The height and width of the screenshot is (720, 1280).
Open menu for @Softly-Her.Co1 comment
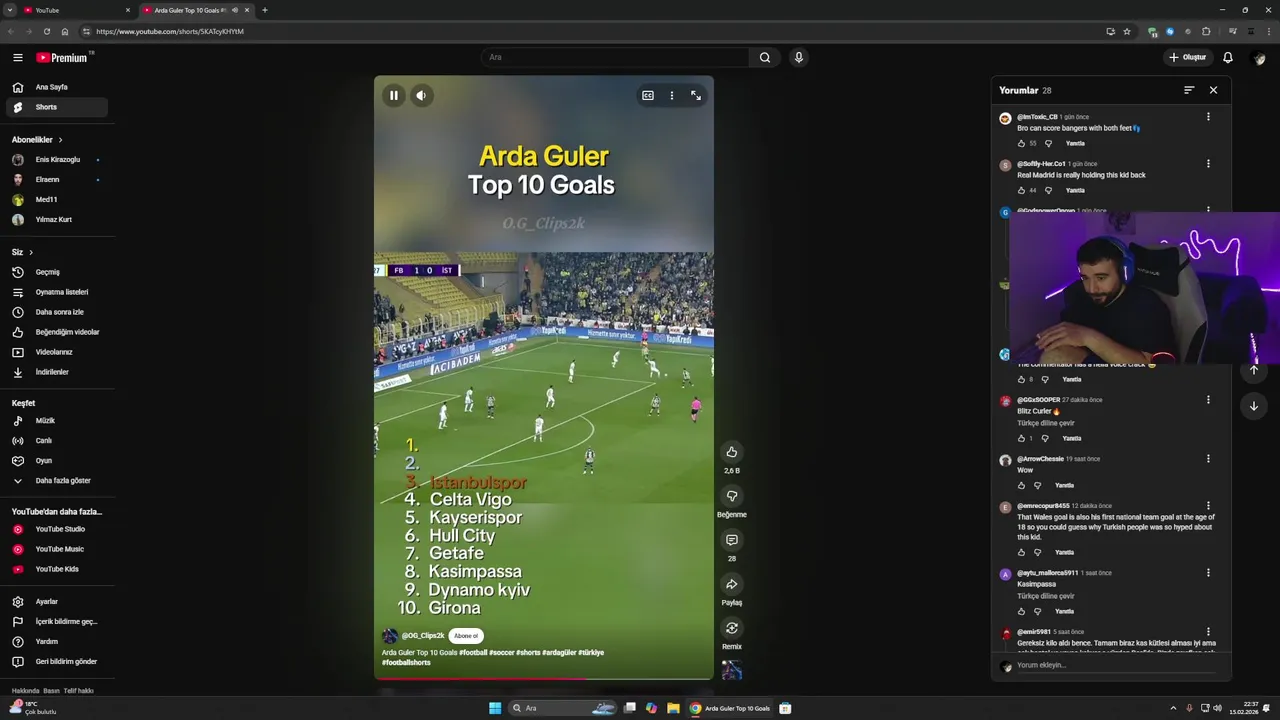pyautogui.click(x=1208, y=164)
